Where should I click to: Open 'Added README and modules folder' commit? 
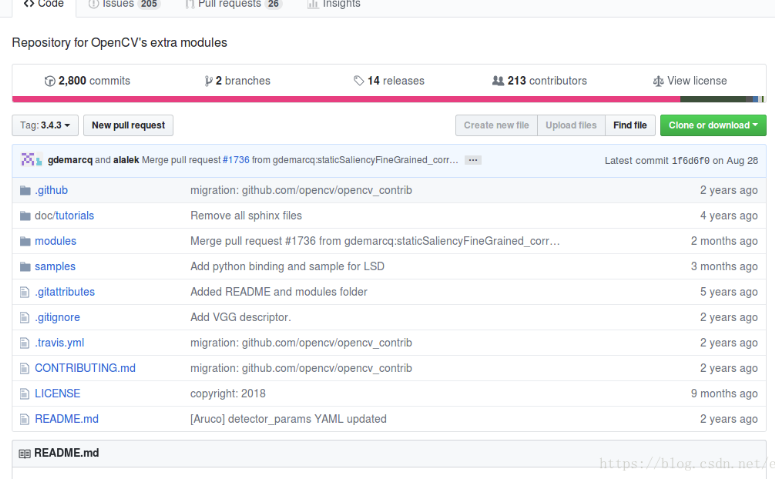(x=279, y=292)
